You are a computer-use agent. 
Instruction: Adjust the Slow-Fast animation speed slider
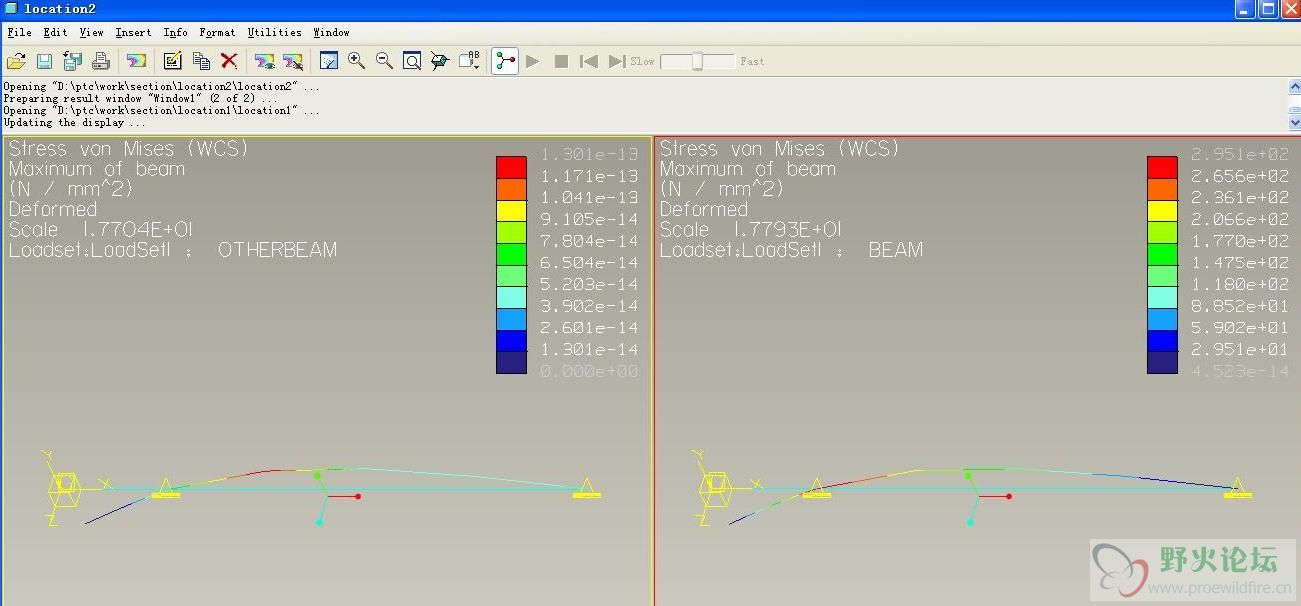697,61
